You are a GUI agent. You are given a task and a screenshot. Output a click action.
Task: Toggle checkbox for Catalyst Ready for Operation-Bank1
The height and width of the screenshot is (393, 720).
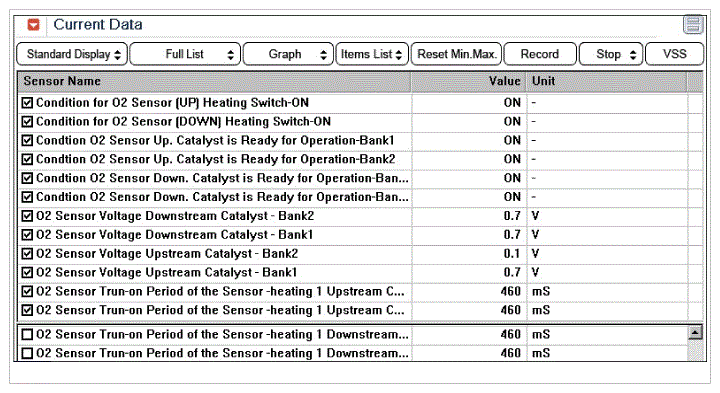coord(27,140)
